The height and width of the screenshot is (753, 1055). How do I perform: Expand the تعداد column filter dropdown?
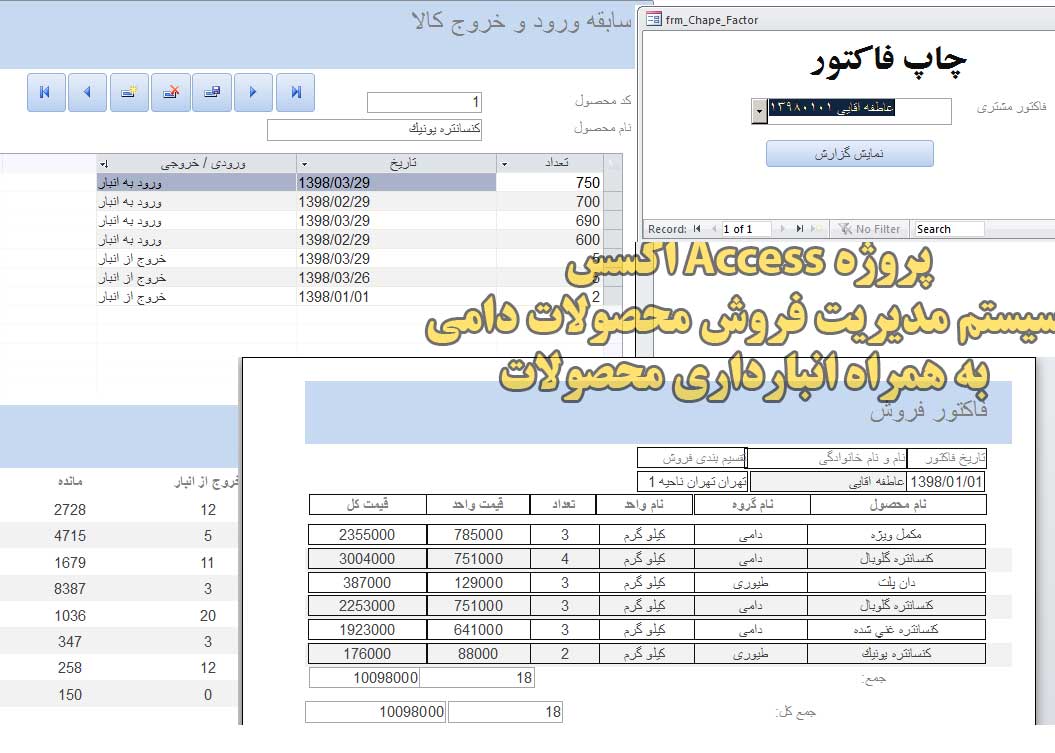pyautogui.click(x=505, y=163)
